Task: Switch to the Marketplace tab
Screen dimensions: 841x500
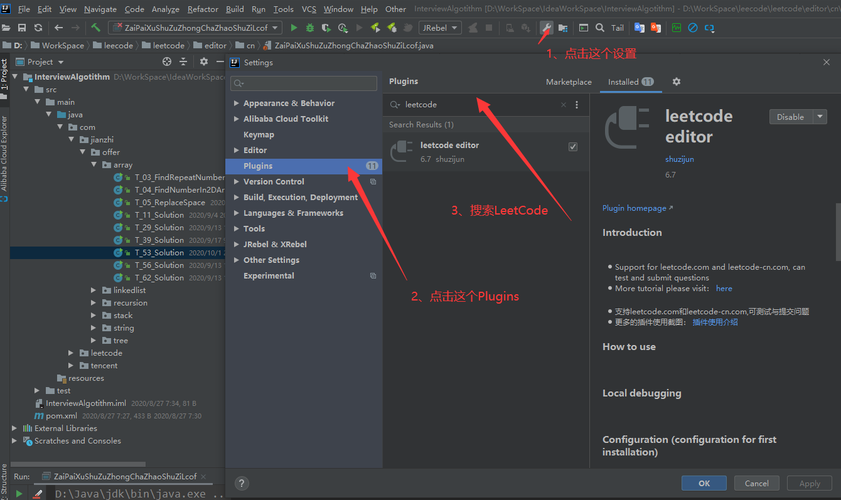Action: pos(568,82)
